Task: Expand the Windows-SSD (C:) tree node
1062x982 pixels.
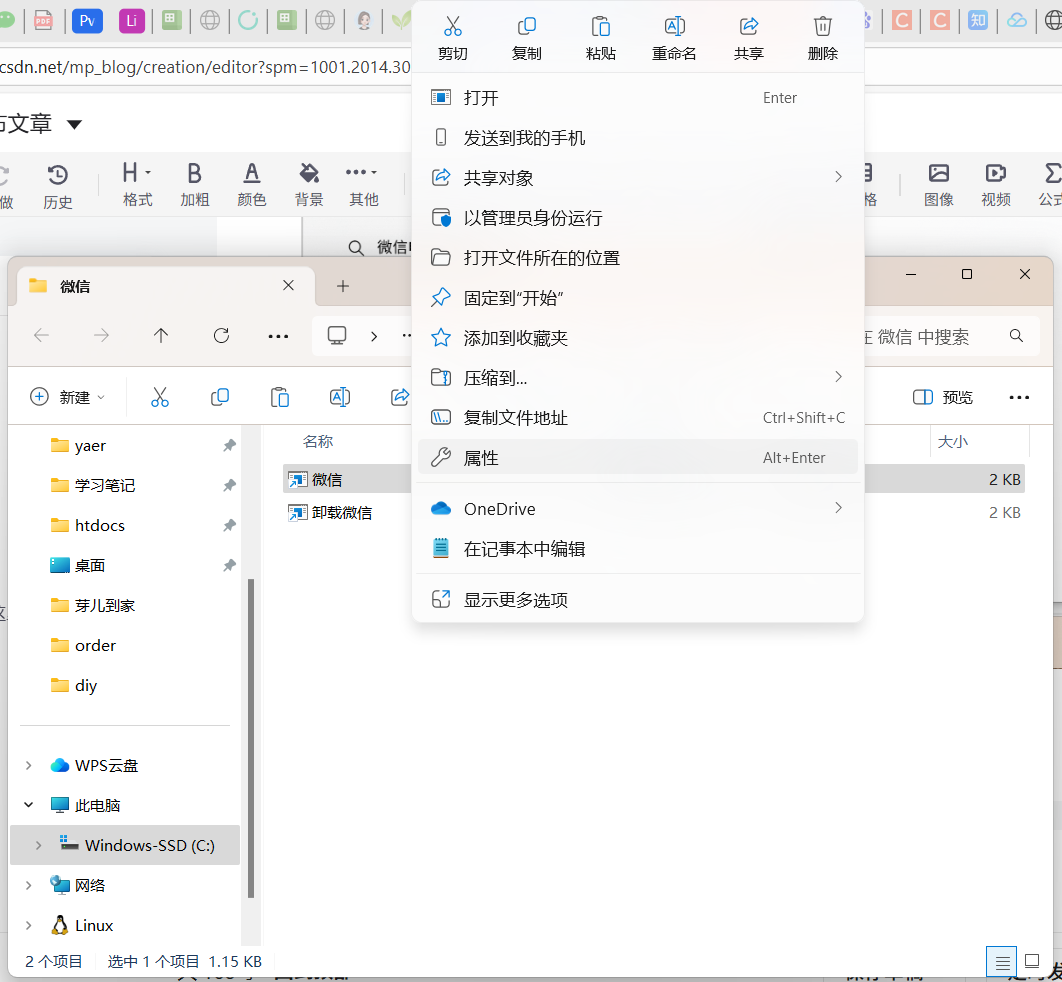Action: pos(39,845)
